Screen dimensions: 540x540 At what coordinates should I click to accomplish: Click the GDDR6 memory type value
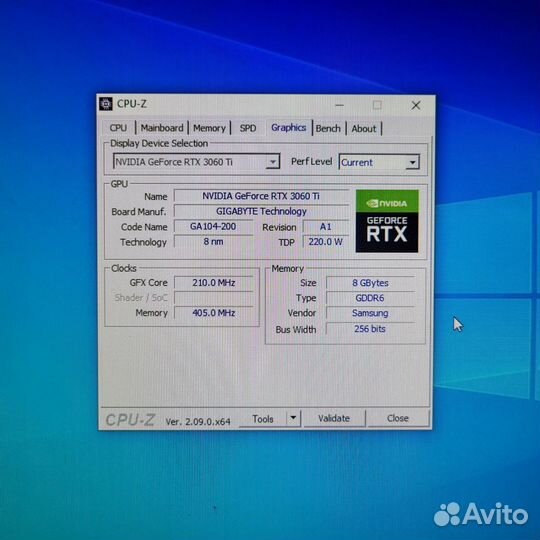pos(370,298)
